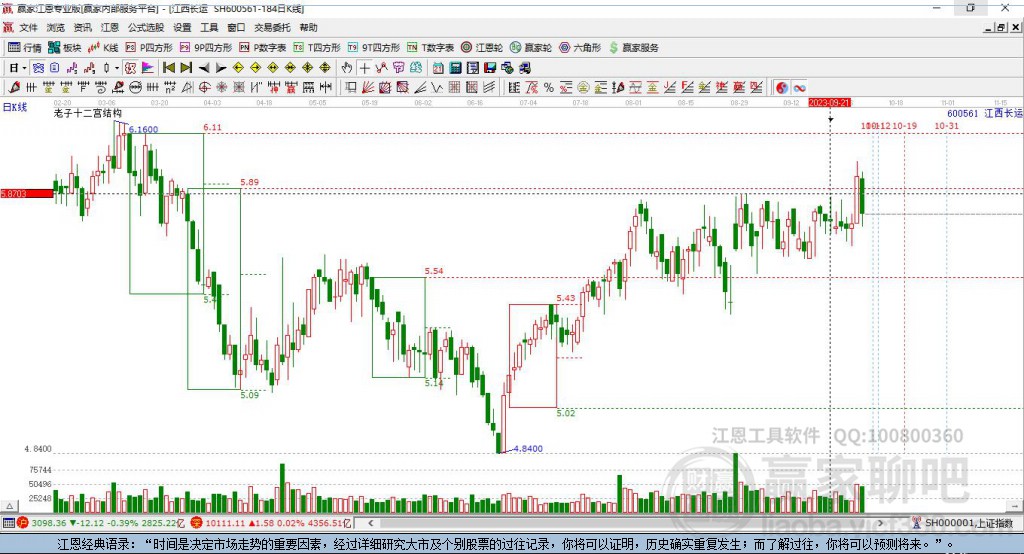The width and height of the screenshot is (1024, 554).
Task: Open the calendar icon showing 21
Action: coord(438,68)
